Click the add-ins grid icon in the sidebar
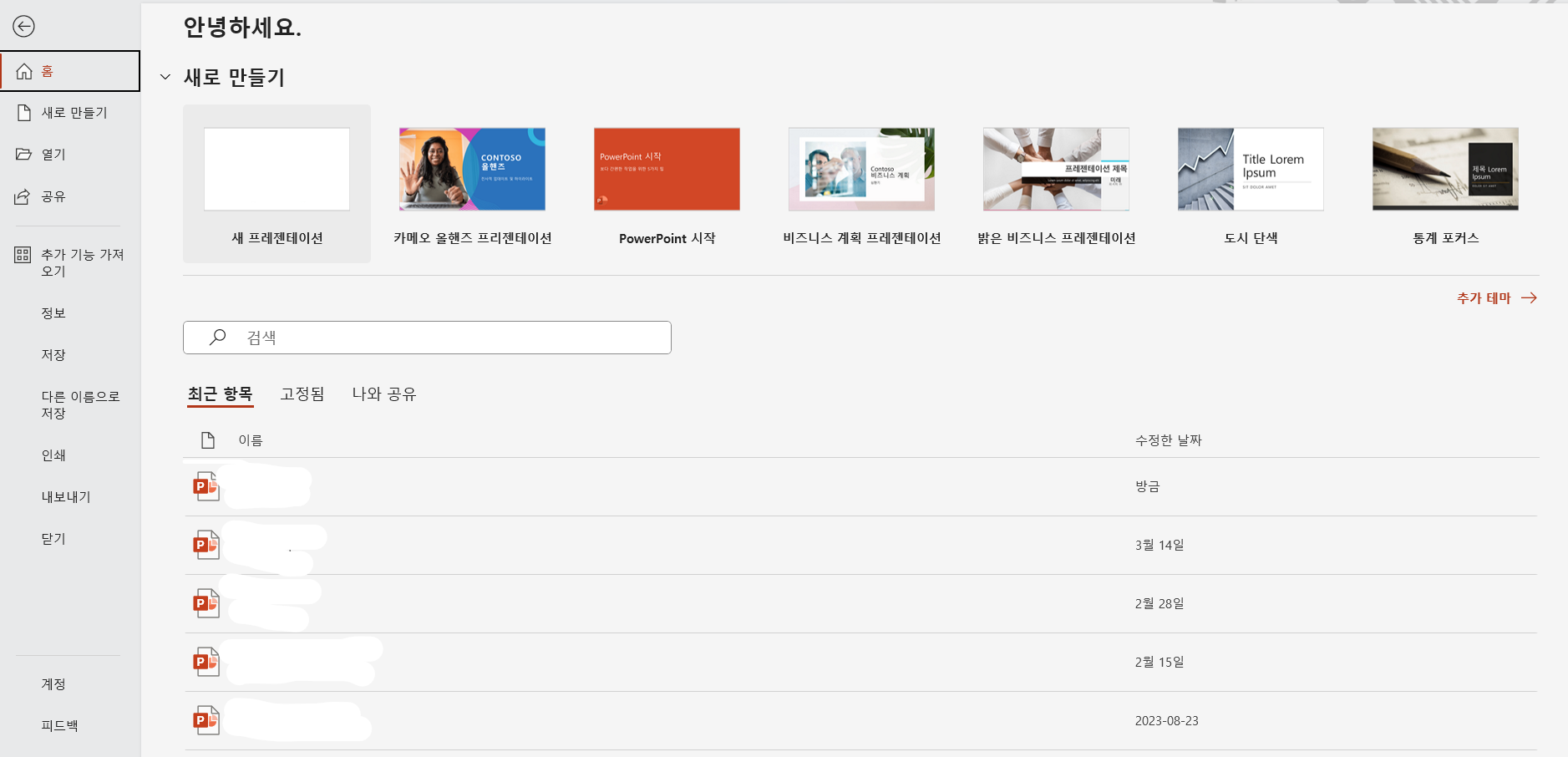This screenshot has width=1568, height=757. pos(23,255)
